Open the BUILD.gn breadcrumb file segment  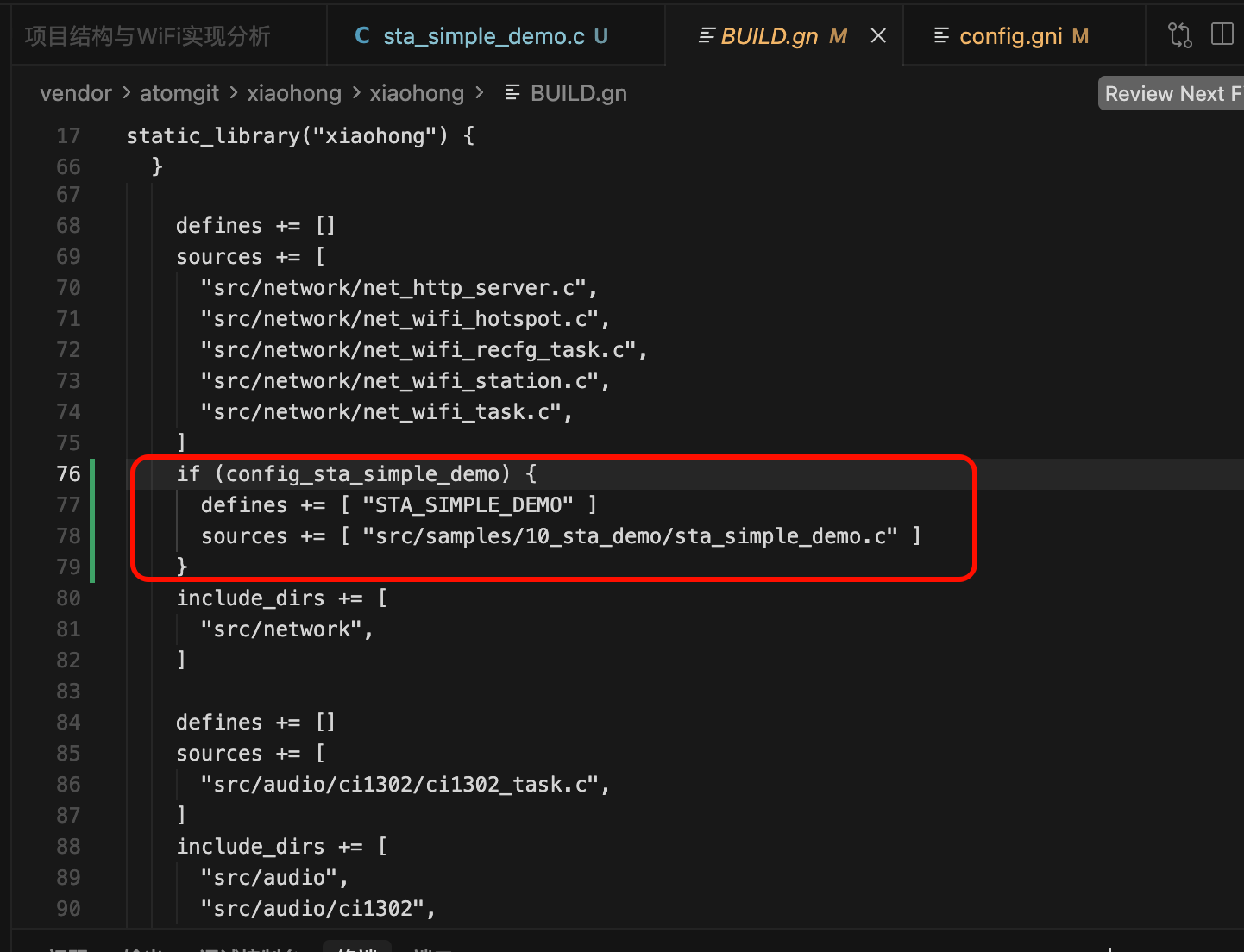[579, 93]
